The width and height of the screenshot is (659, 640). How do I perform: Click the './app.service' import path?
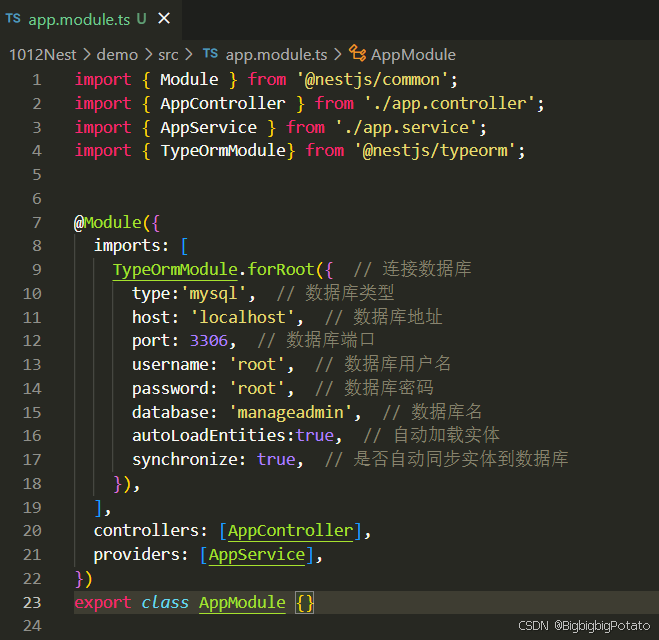[x=406, y=128]
